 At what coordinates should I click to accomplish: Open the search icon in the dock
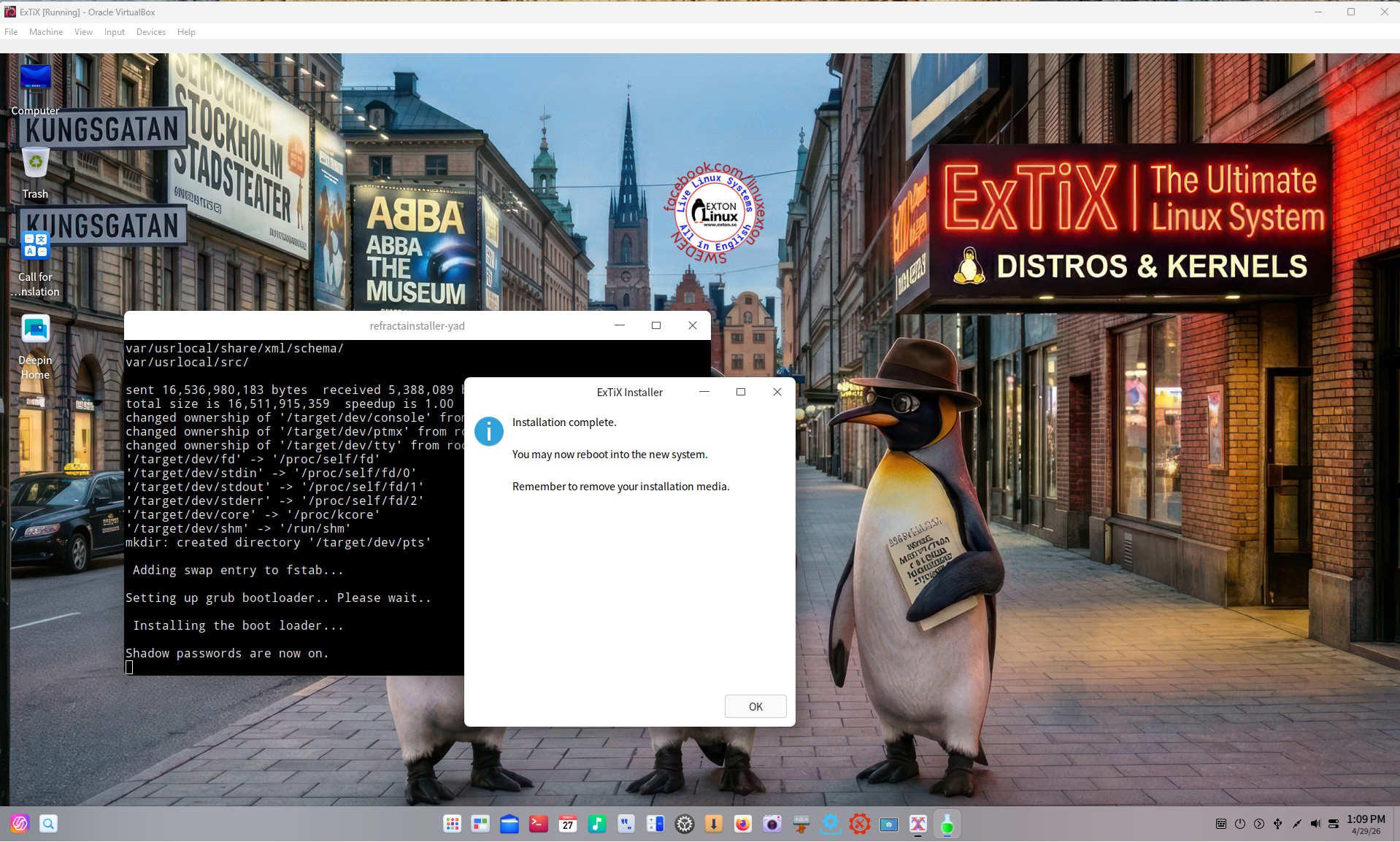48,824
